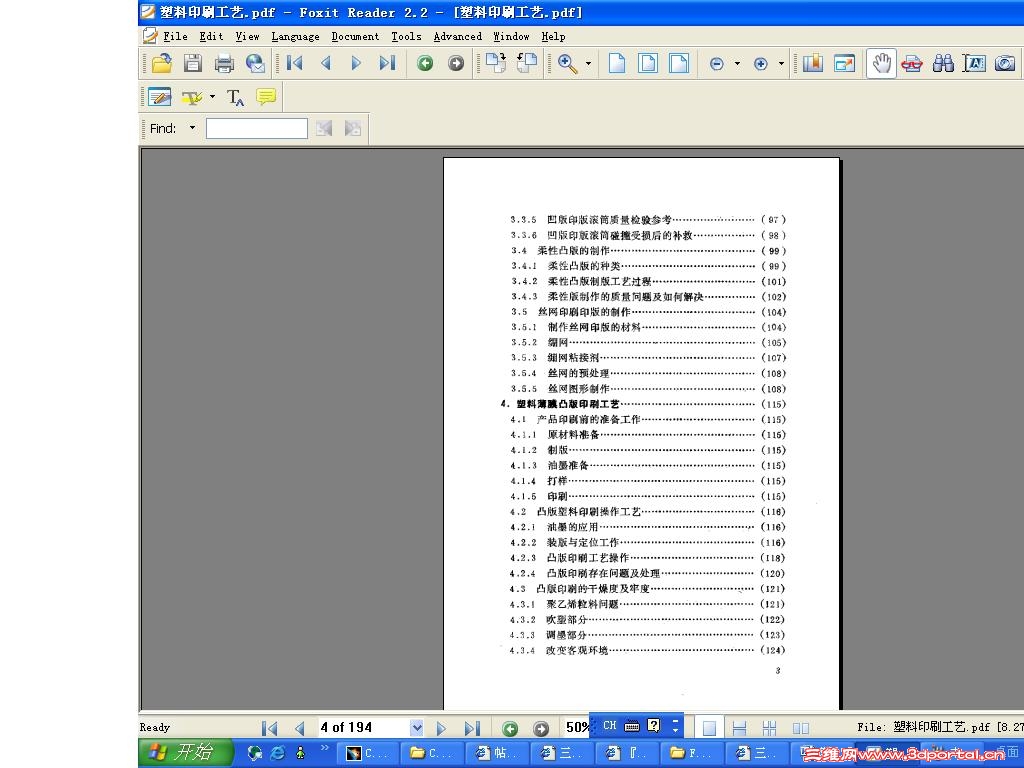Open the File menu
Viewport: 1024px width, 768px height.
(x=175, y=37)
